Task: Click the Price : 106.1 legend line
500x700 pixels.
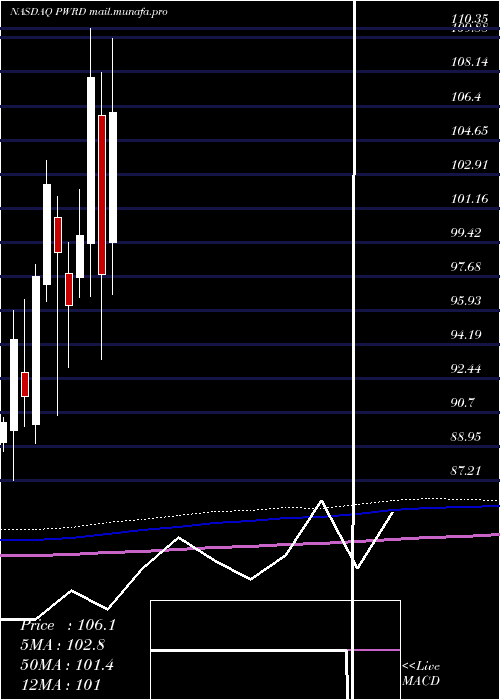Action: click(x=68, y=625)
